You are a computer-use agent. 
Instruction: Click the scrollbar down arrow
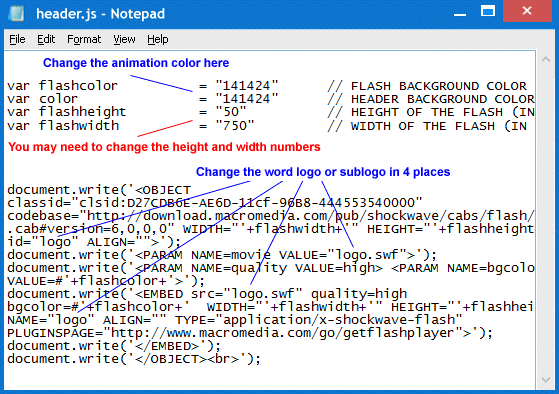pos(546,380)
